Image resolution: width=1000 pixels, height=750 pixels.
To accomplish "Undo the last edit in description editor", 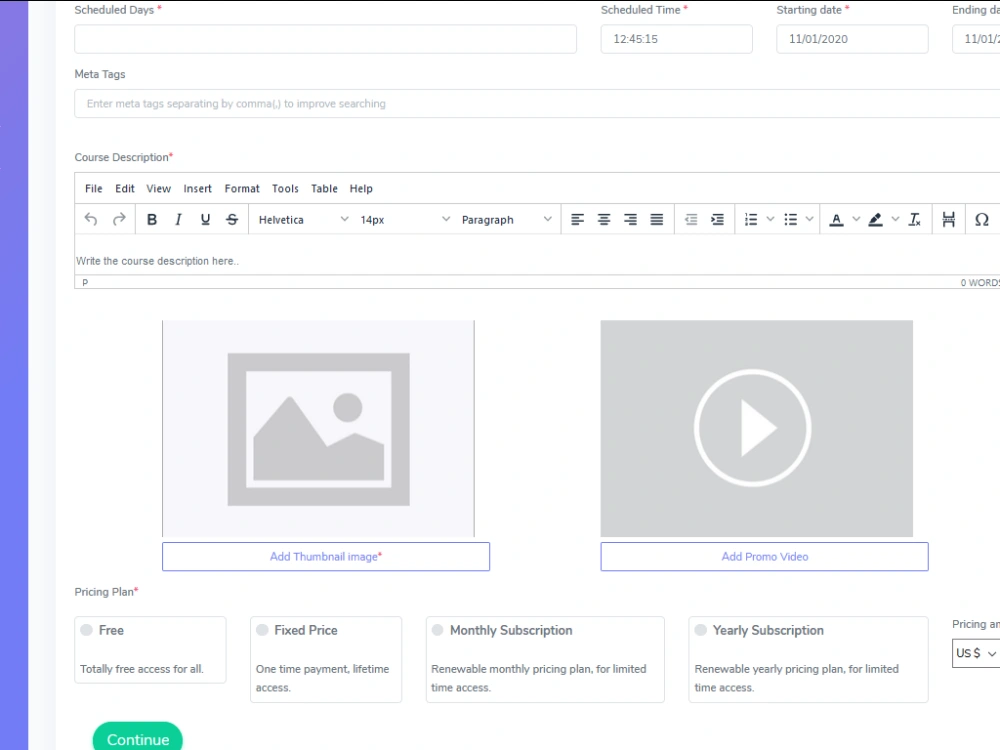I will [x=91, y=219].
